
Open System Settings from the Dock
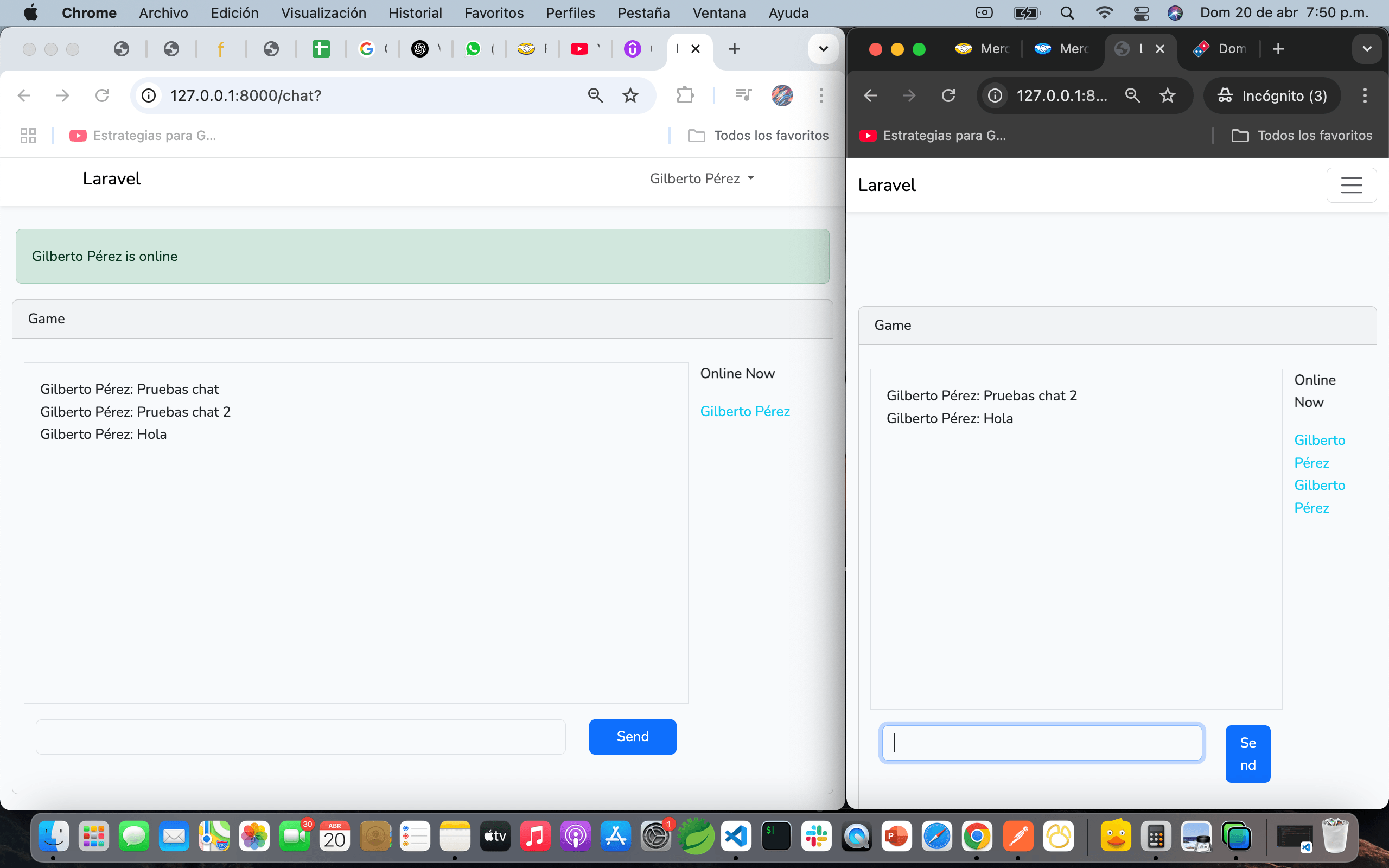pyautogui.click(x=655, y=837)
